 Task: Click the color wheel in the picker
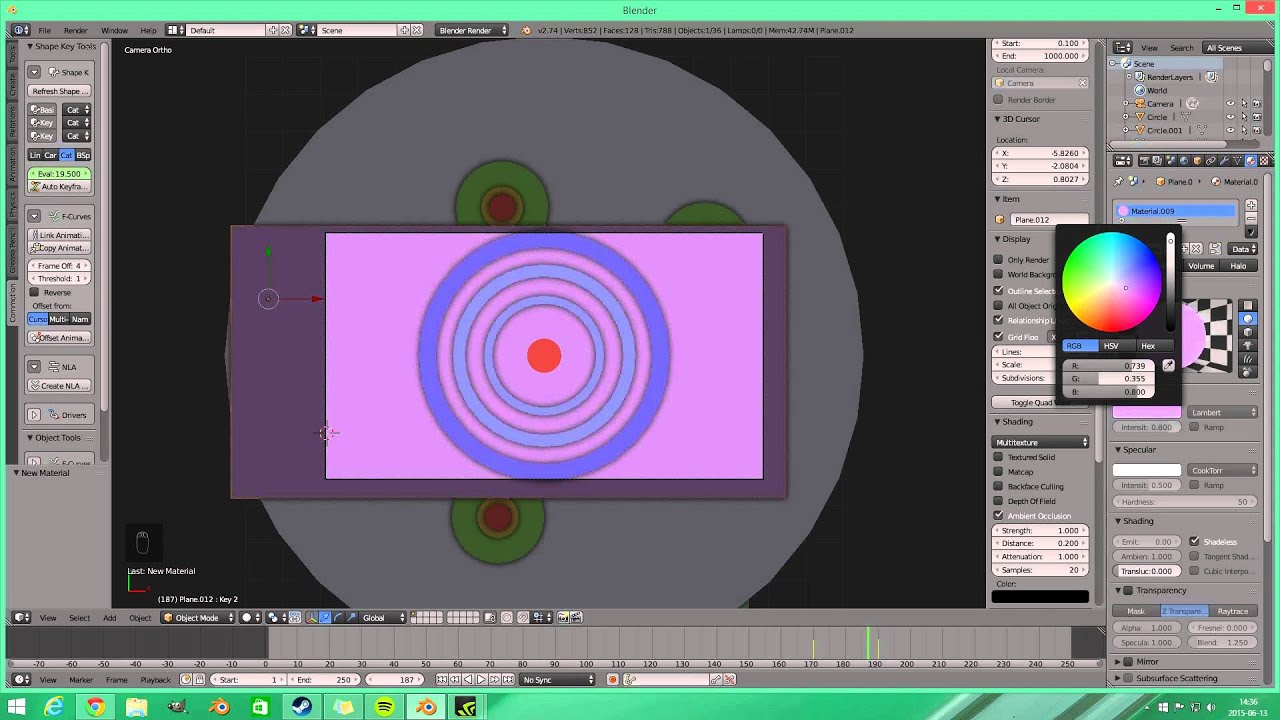1110,283
